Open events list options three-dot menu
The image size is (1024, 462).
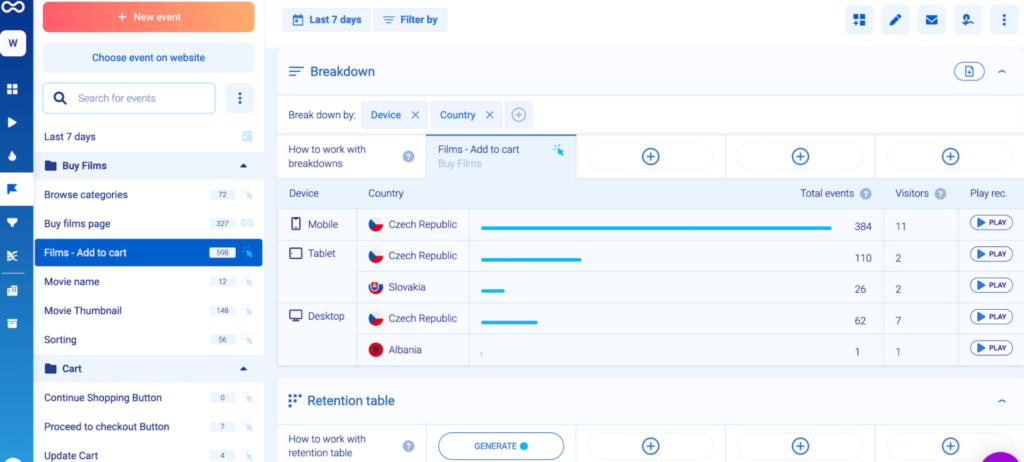[x=240, y=98]
